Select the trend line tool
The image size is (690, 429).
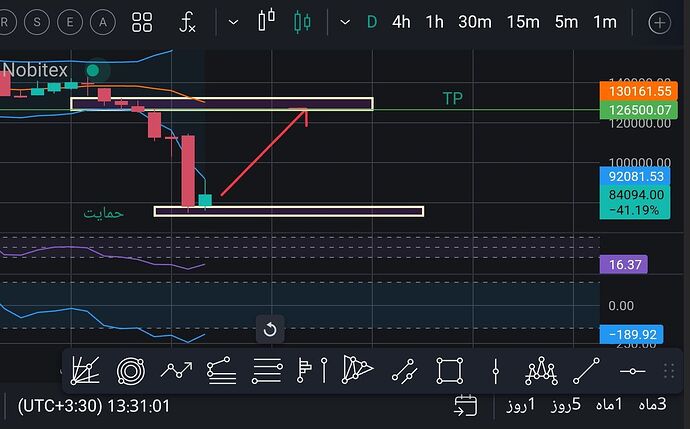tap(587, 370)
